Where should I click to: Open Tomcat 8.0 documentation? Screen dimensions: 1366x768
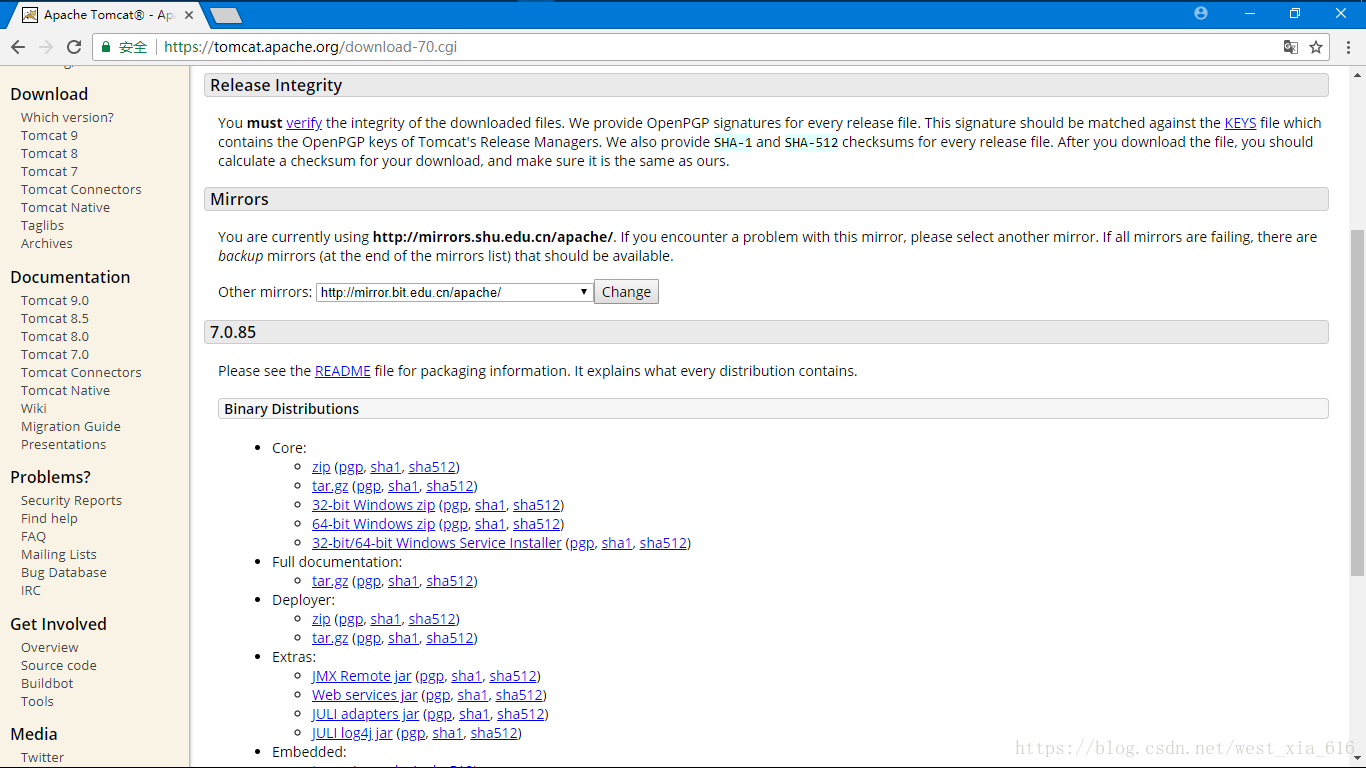coord(54,336)
